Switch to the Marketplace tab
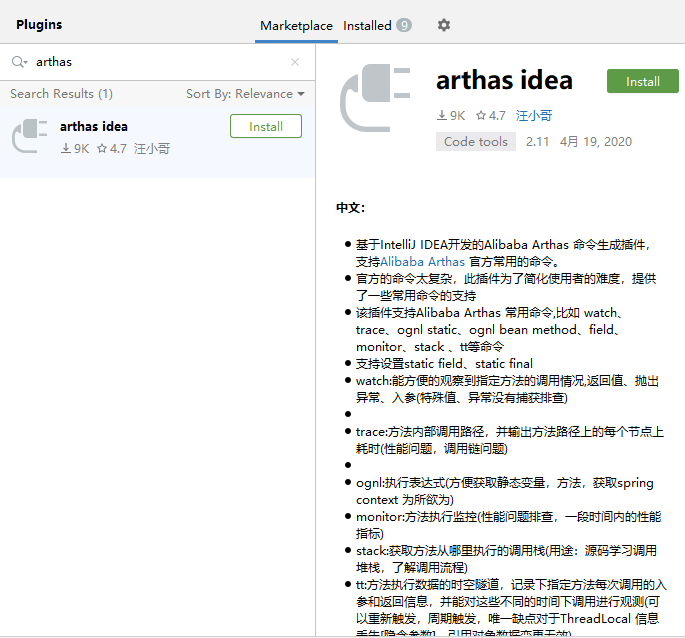Image resolution: width=685 pixels, height=638 pixels. (296, 26)
